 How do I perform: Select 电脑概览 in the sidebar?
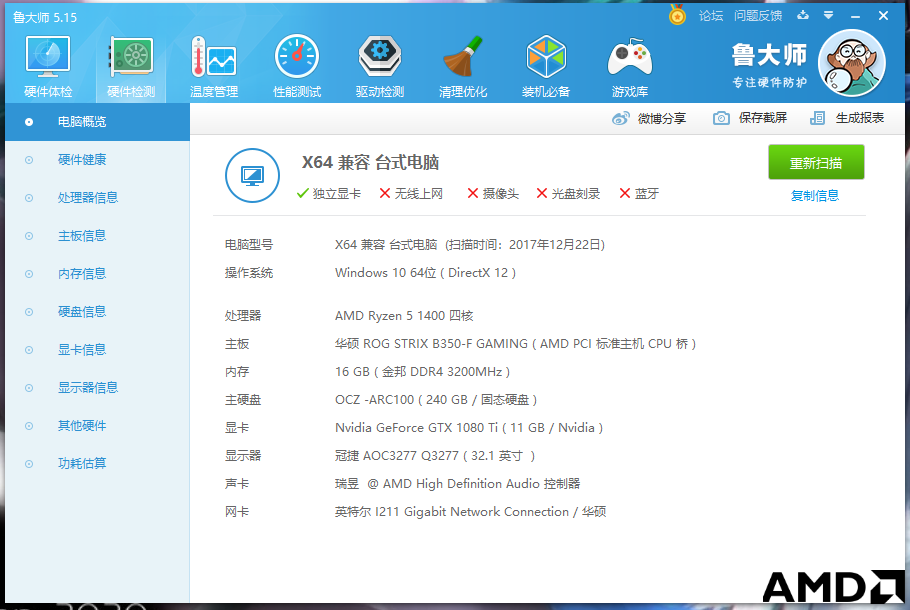(98, 122)
